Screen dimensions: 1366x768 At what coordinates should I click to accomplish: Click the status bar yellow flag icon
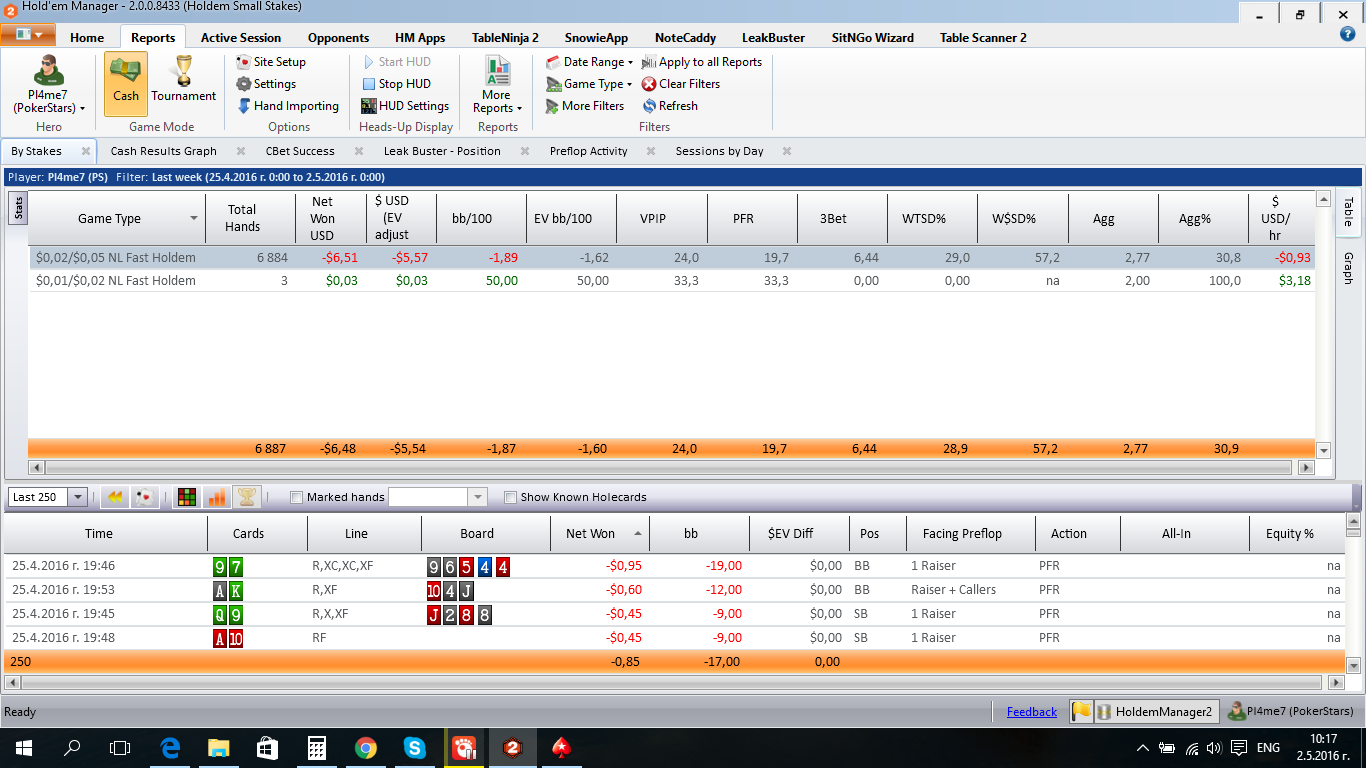pos(1081,712)
